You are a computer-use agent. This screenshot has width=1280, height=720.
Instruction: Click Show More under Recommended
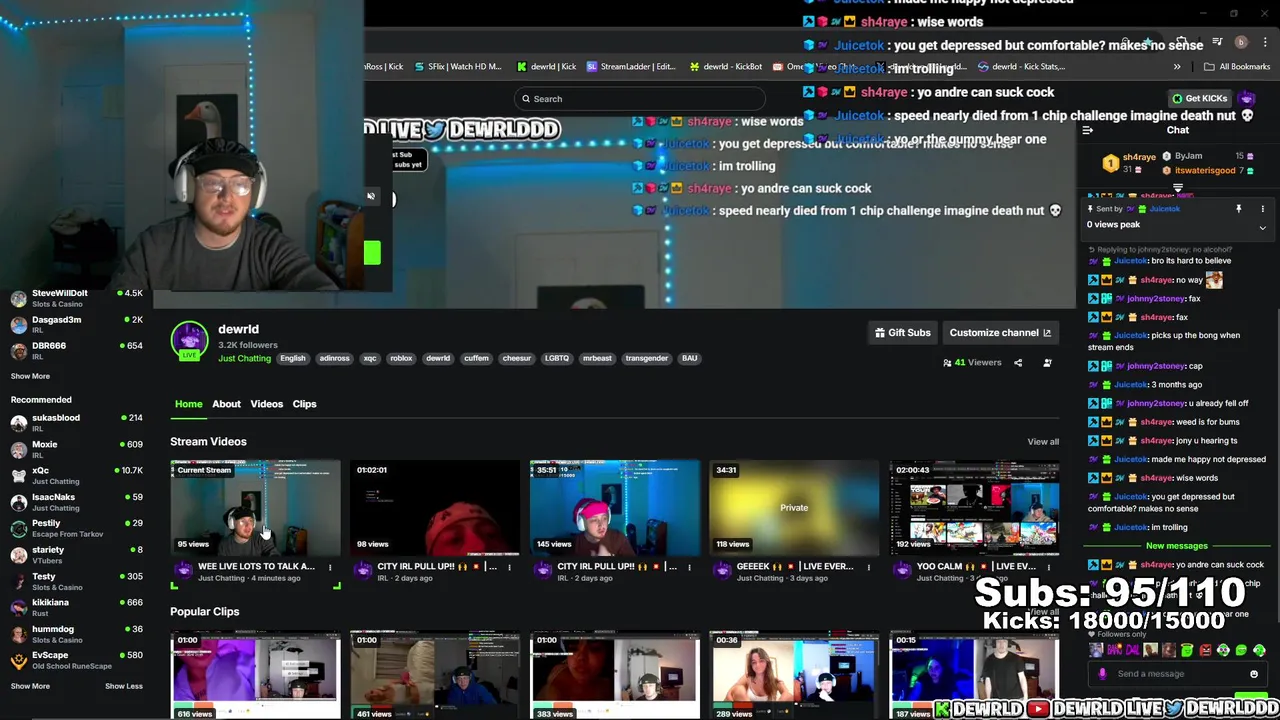[x=30, y=687]
